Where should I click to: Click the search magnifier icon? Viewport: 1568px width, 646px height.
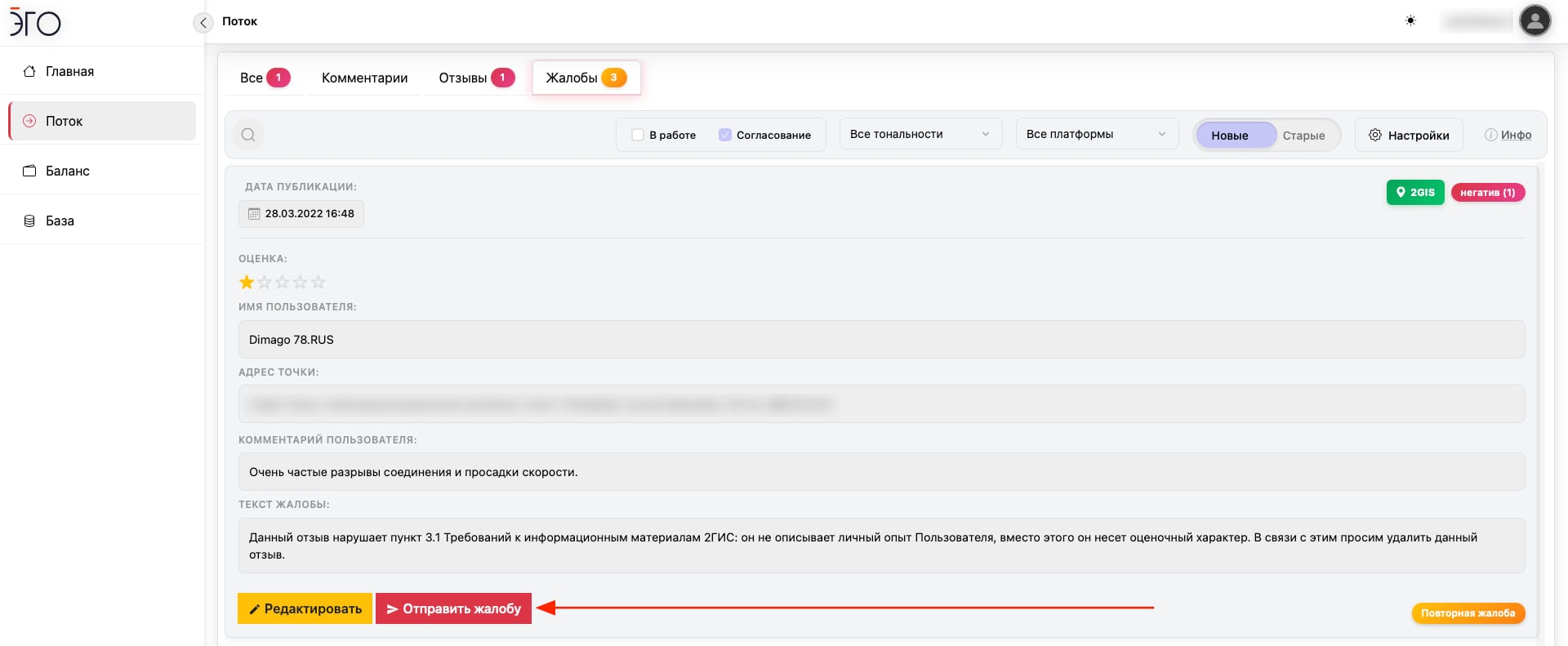coord(248,135)
